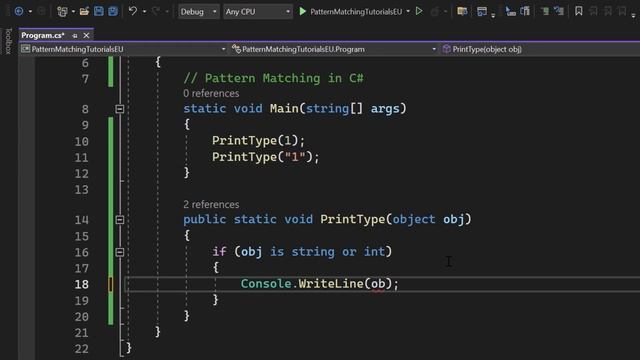The height and width of the screenshot is (360, 640).
Task: Open the PrintType(object obj) member navigation dropdown
Action: click(540, 49)
